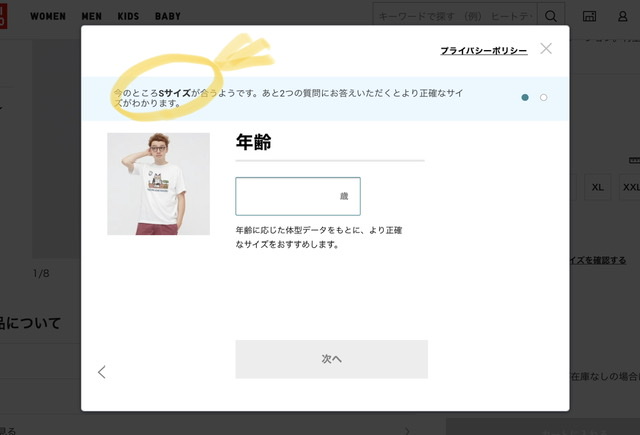Viewport: 640px width, 435px height.
Task: Open the user account icon
Action: coord(623,16)
